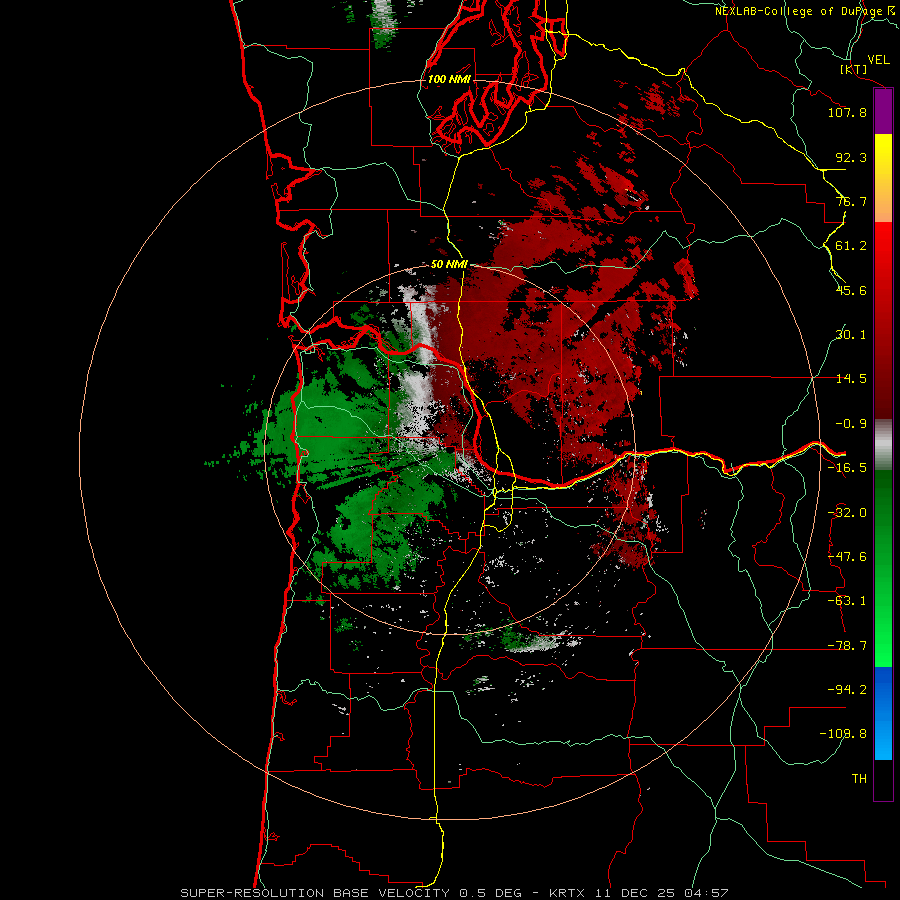The width and height of the screenshot is (900, 900).
Task: Click the purple segment of color bar
Action: click(x=883, y=112)
